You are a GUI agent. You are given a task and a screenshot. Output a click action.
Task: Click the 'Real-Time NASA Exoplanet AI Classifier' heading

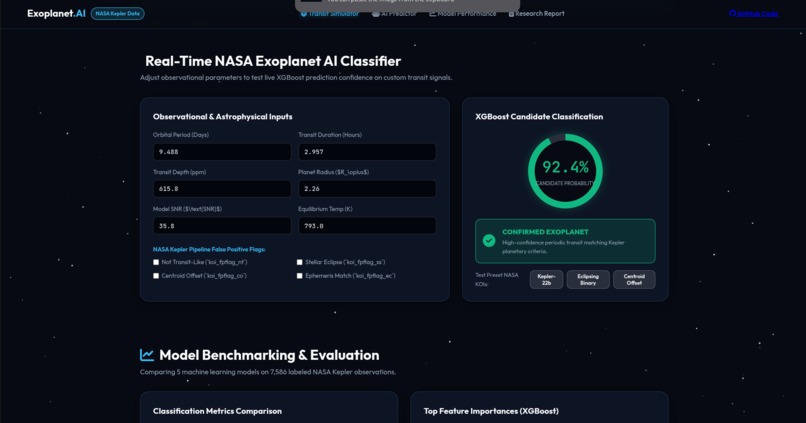click(273, 61)
